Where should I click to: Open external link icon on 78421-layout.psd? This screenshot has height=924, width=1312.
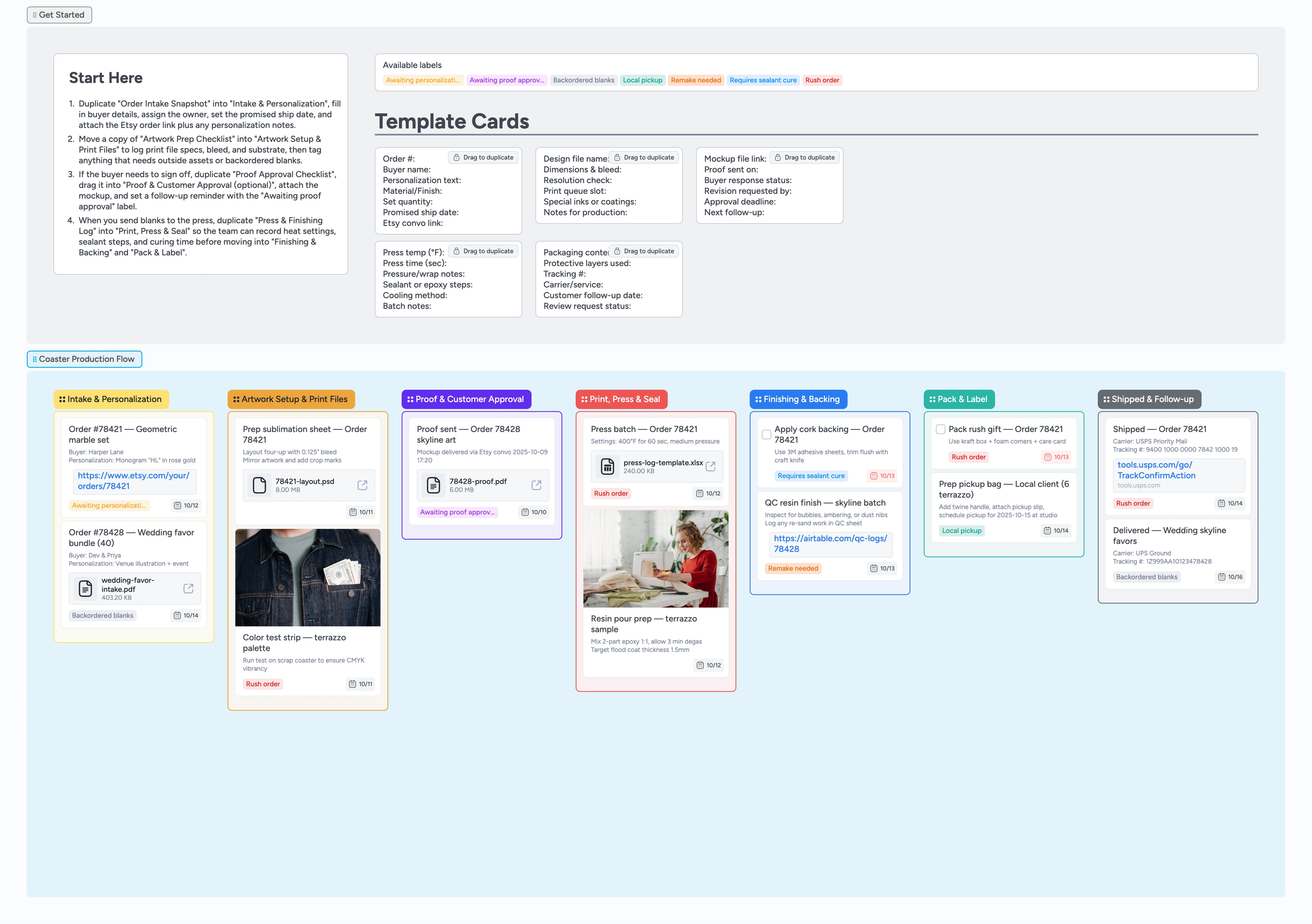[362, 485]
